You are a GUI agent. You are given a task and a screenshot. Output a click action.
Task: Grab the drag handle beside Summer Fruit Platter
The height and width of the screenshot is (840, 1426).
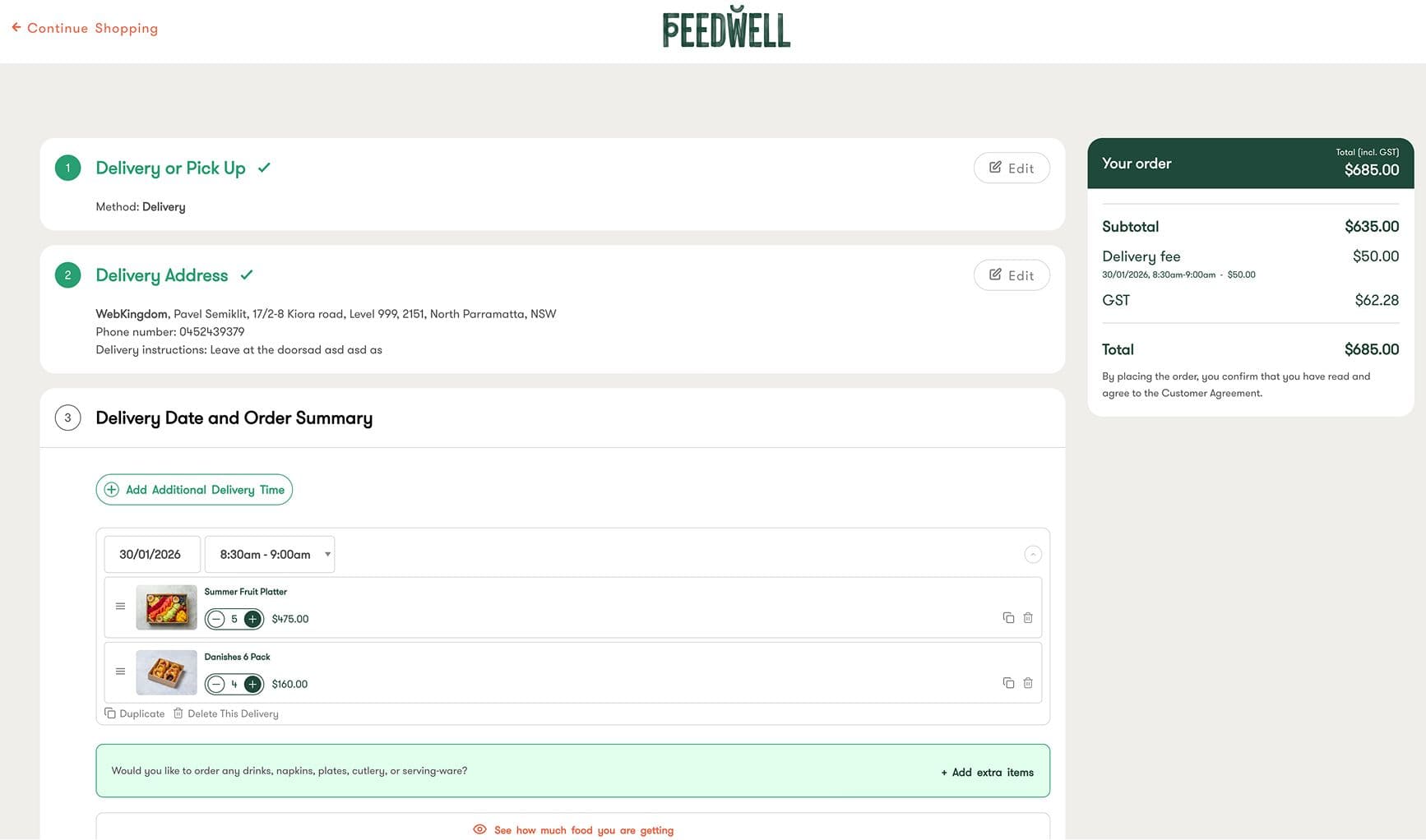coord(120,607)
